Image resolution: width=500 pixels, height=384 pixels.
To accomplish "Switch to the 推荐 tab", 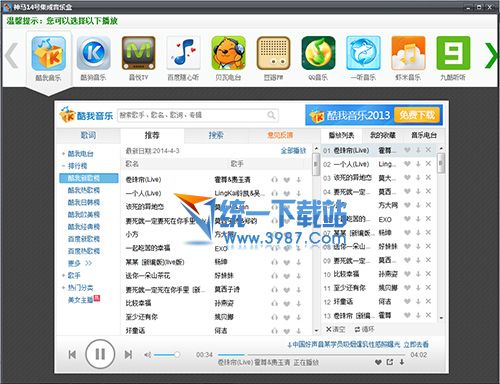I will click(x=152, y=135).
